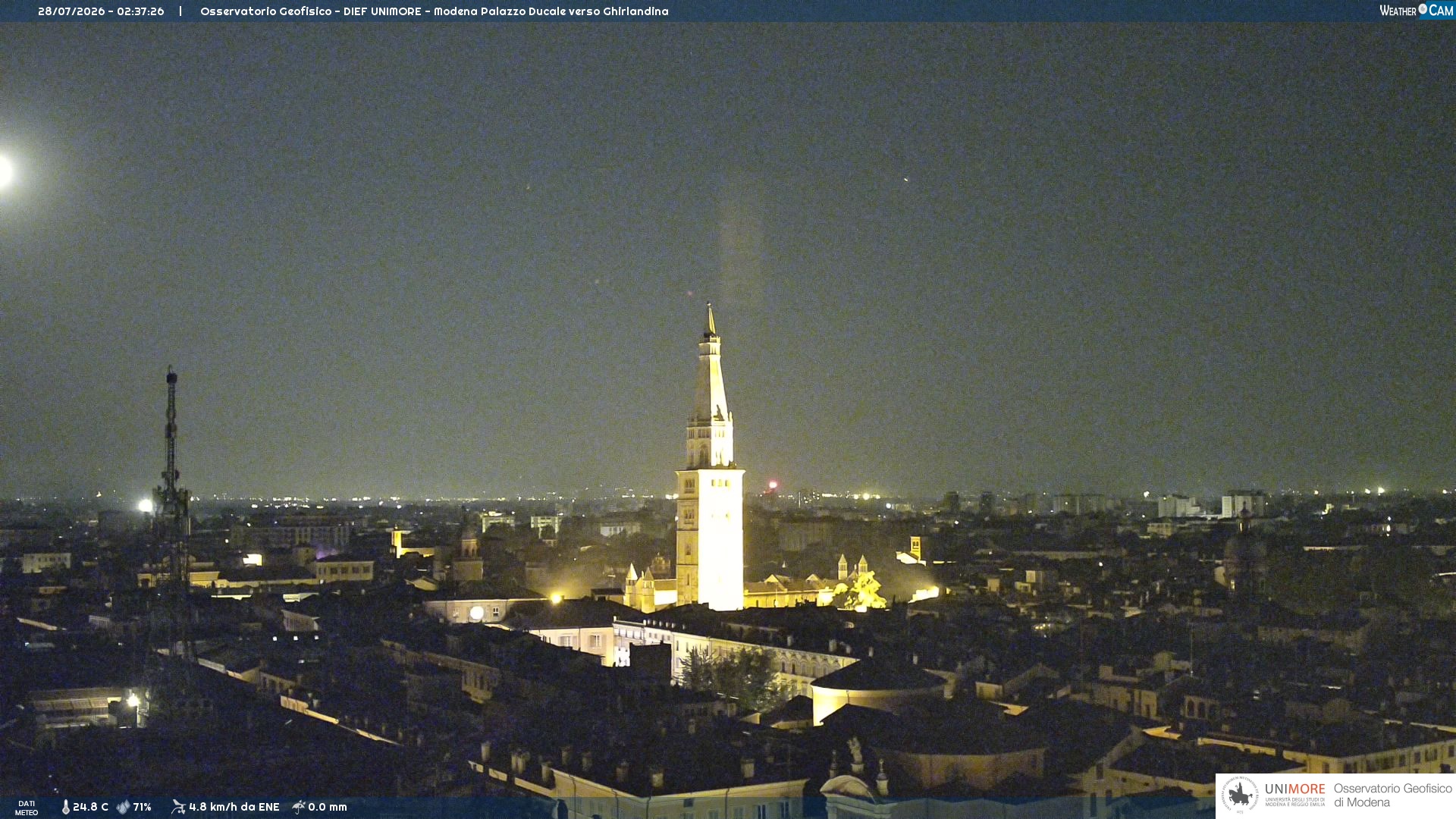Click the WeatherCAM logo
This screenshot has height=819, width=1456.
coord(1416,10)
